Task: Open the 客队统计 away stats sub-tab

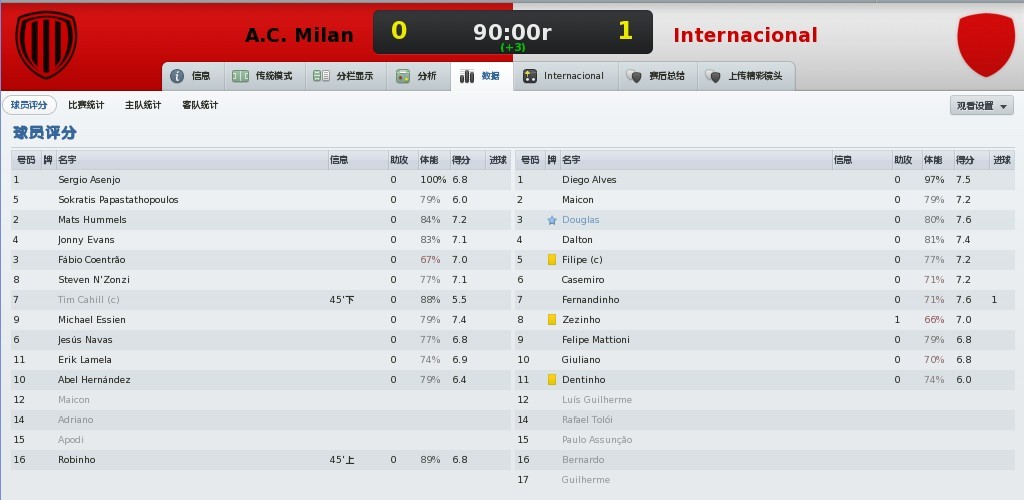Action: pos(200,105)
